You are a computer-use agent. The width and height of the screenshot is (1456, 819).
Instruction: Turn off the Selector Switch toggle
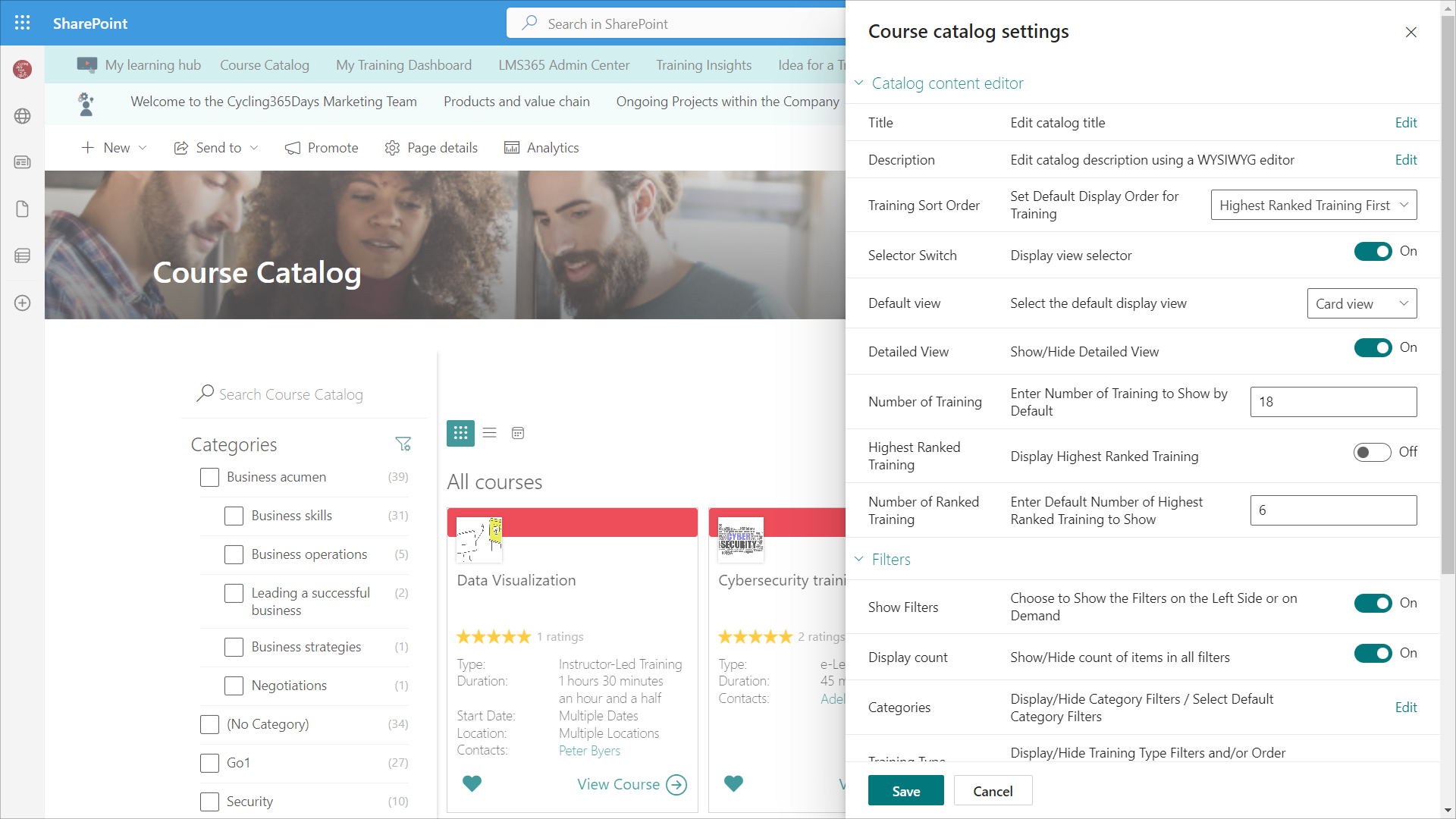pos(1373,252)
